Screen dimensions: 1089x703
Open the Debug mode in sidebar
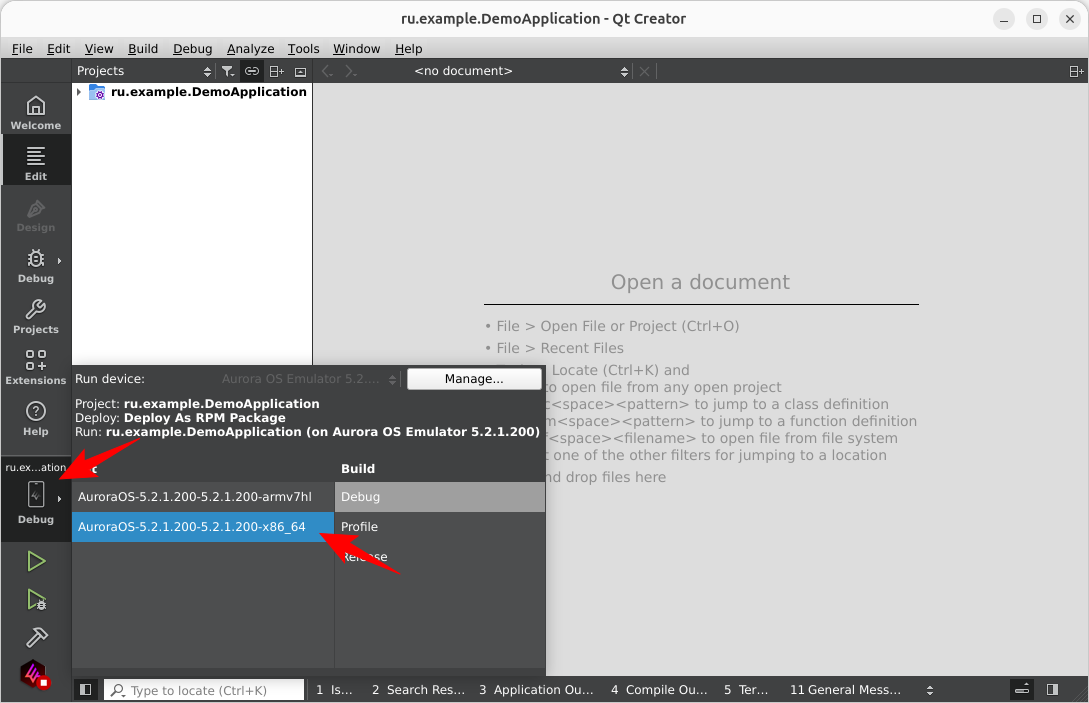(35, 265)
